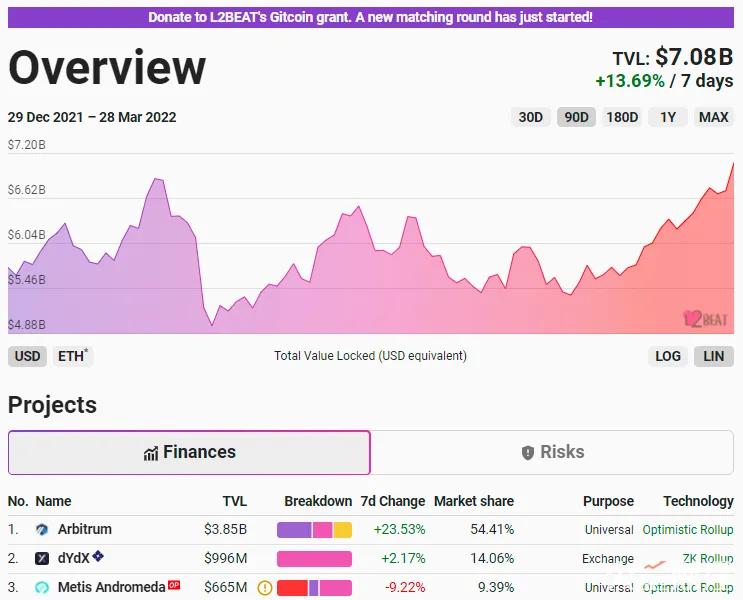This screenshot has width=743, height=600.
Task: Click the -9.22% change for Metis
Action: [405, 588]
